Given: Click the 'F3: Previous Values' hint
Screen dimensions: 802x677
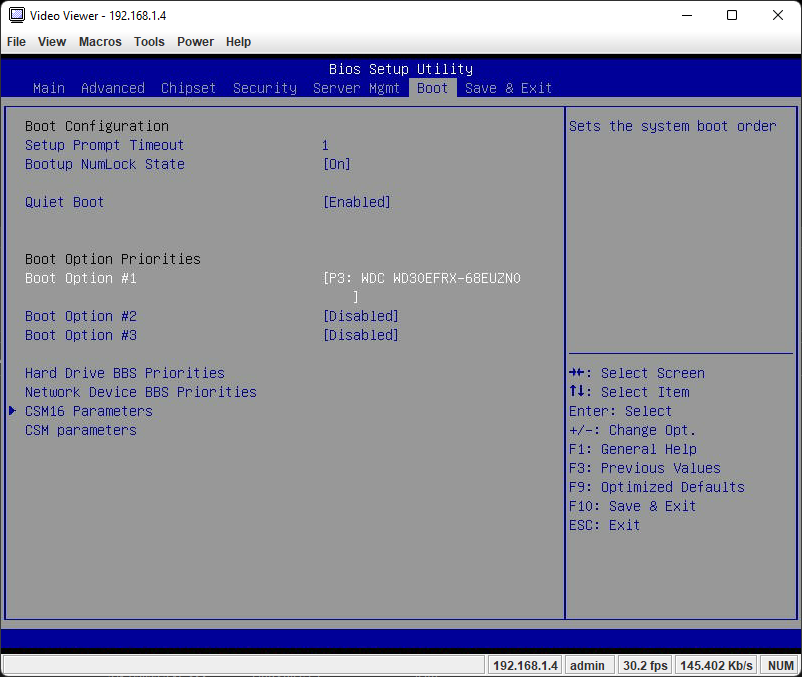Looking at the screenshot, I should (644, 468).
